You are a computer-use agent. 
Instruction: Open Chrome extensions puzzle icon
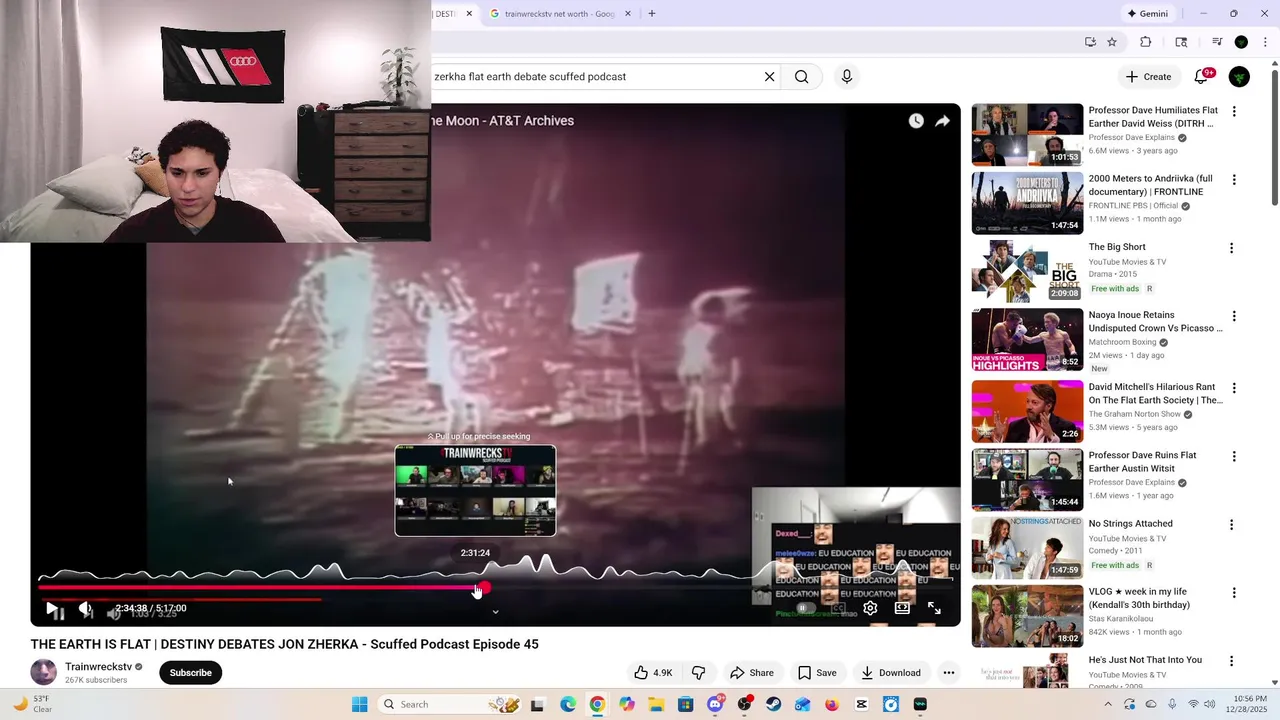pos(1146,42)
